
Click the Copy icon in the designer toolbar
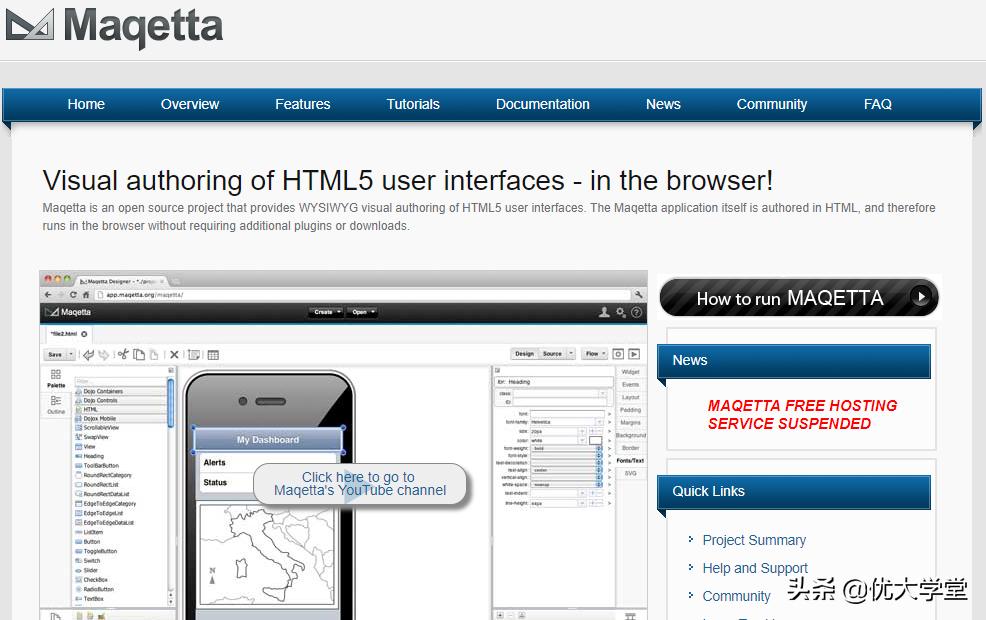(x=140, y=355)
